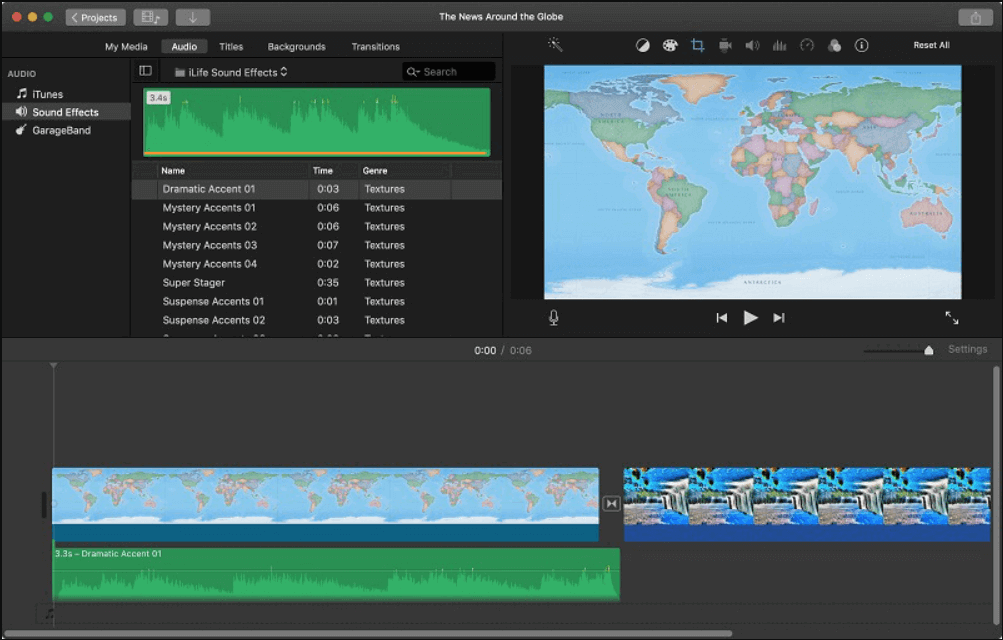This screenshot has height=640, width=1003.
Task: Open the timeline Settings menu
Action: pyautogui.click(x=966, y=349)
